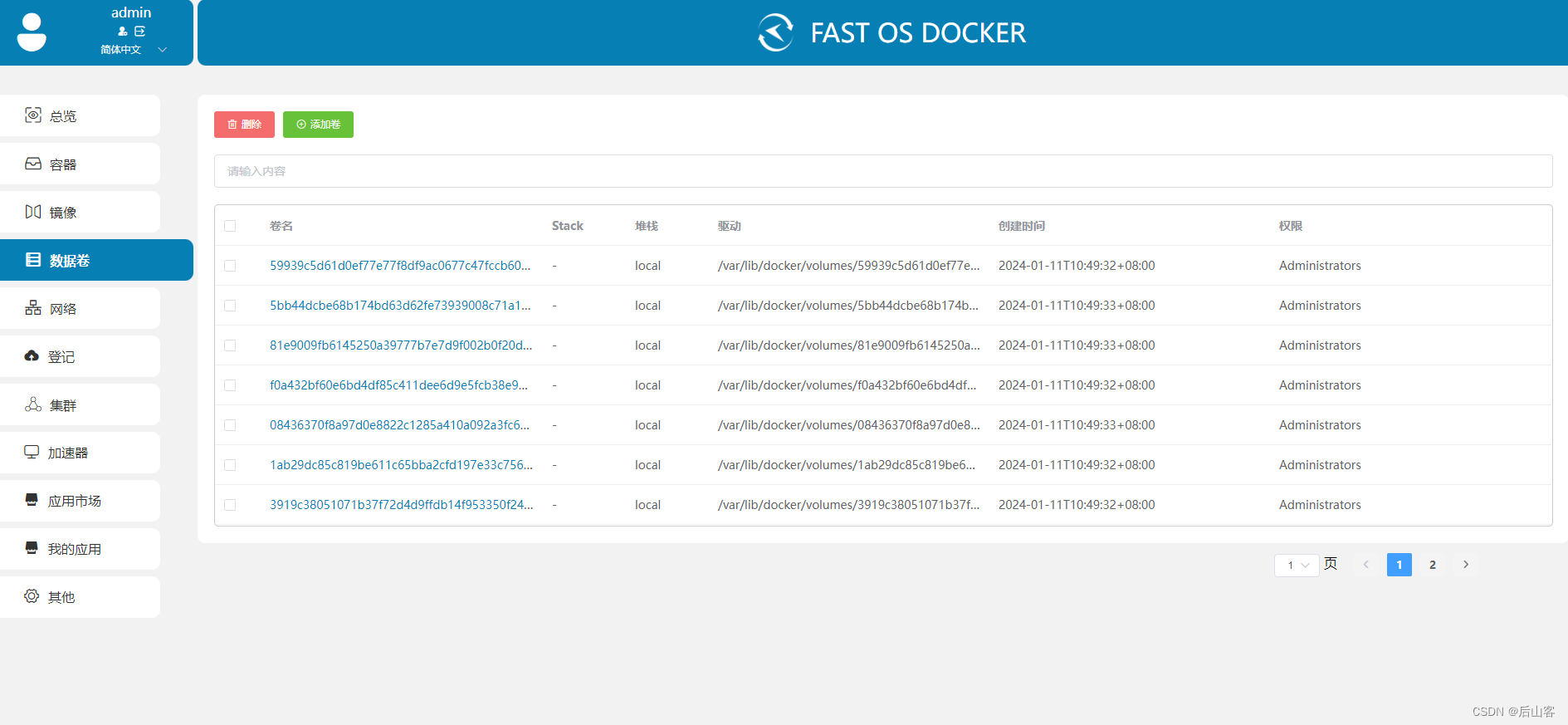Click the 创建时间 column header
The height and width of the screenshot is (725, 1568).
pyautogui.click(x=1022, y=226)
